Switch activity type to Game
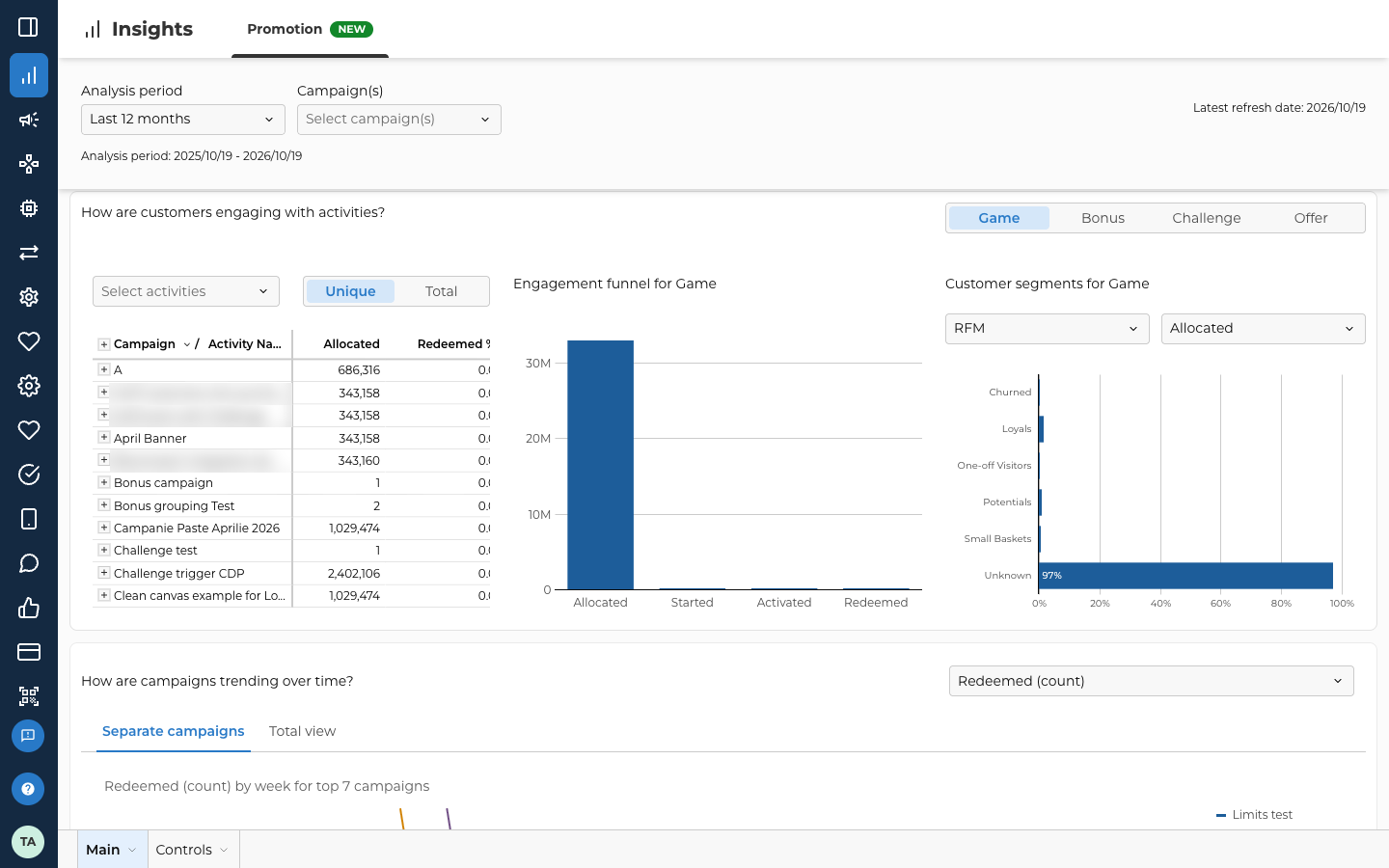 [x=999, y=218]
